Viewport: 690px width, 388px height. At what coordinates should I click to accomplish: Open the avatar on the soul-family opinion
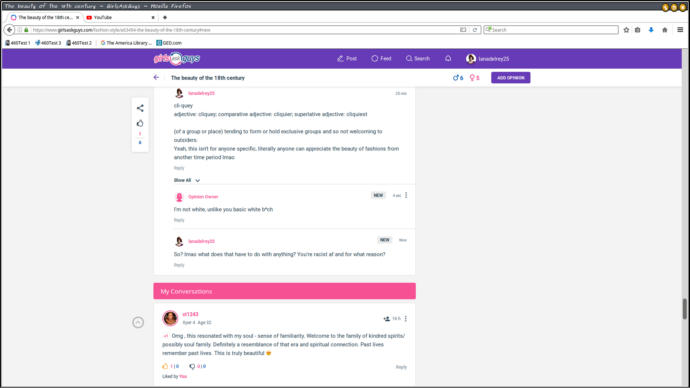tap(170, 318)
